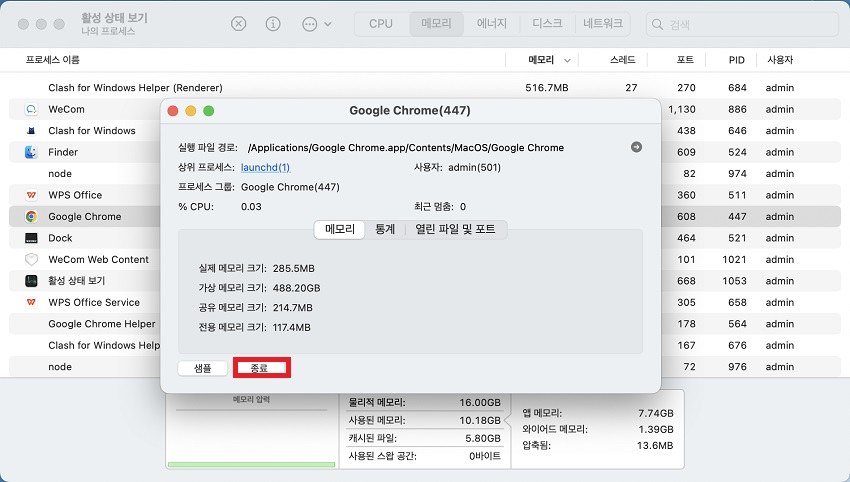Image resolution: width=850 pixels, height=482 pixels.
Task: Expand the chevron next to the ellipsis icon
Action: [328, 24]
